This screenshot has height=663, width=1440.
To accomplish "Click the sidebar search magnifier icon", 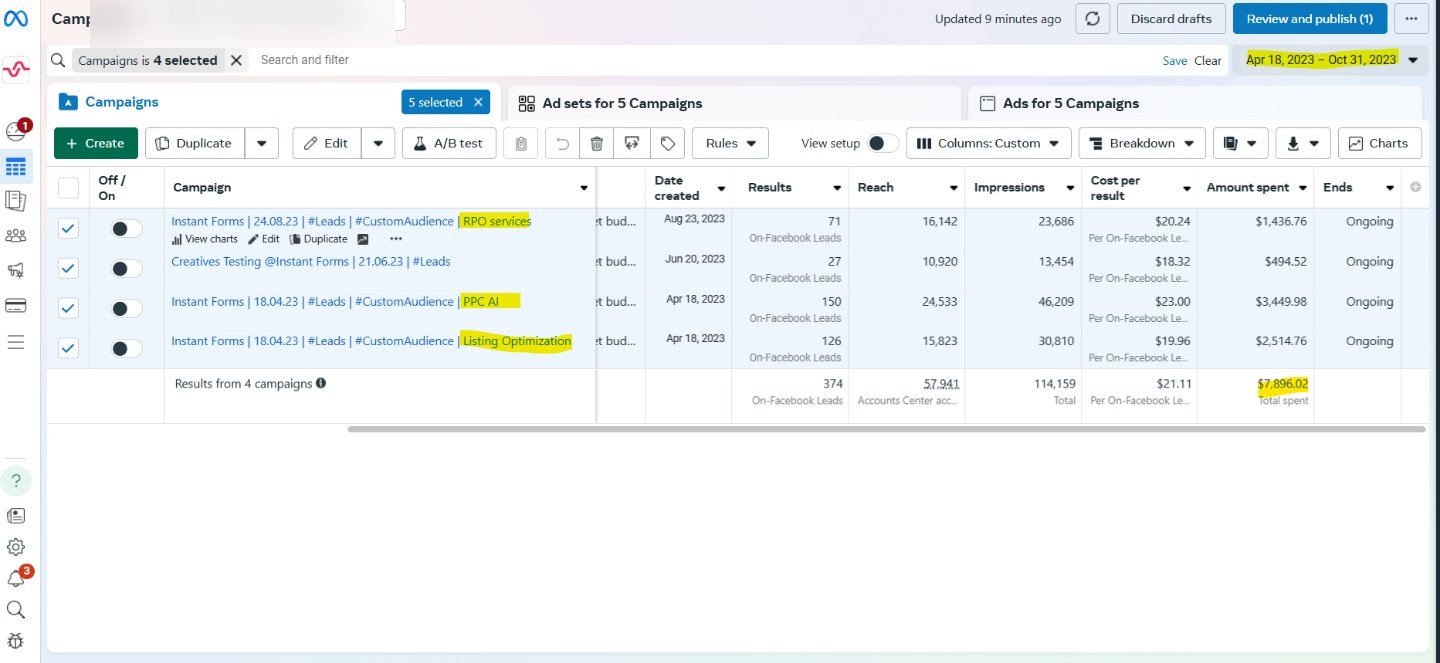I will point(16,609).
